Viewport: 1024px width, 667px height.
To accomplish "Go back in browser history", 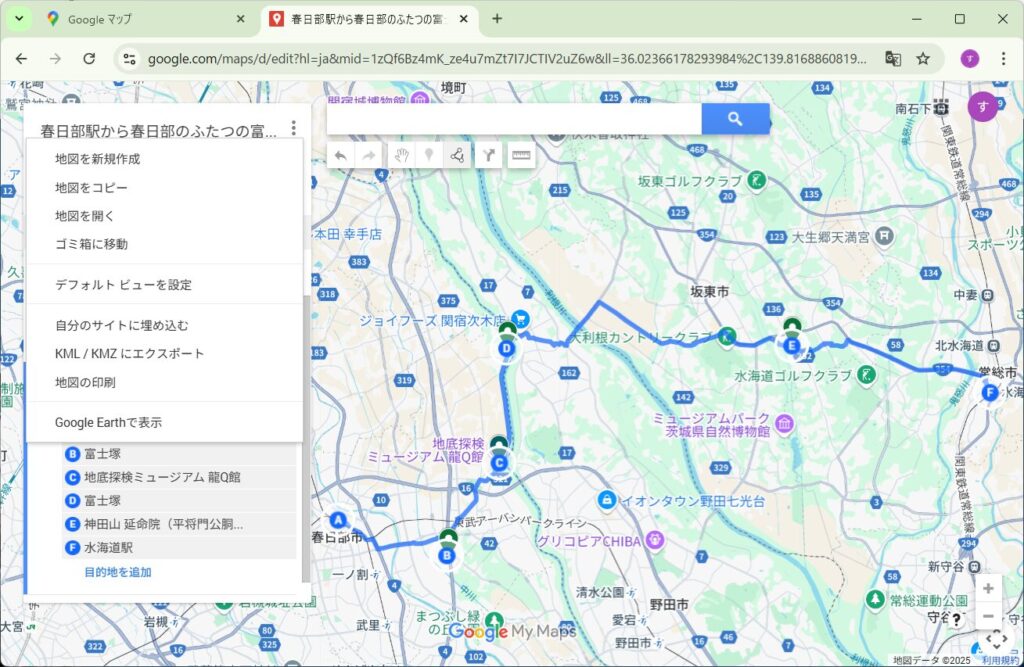I will (x=22, y=59).
